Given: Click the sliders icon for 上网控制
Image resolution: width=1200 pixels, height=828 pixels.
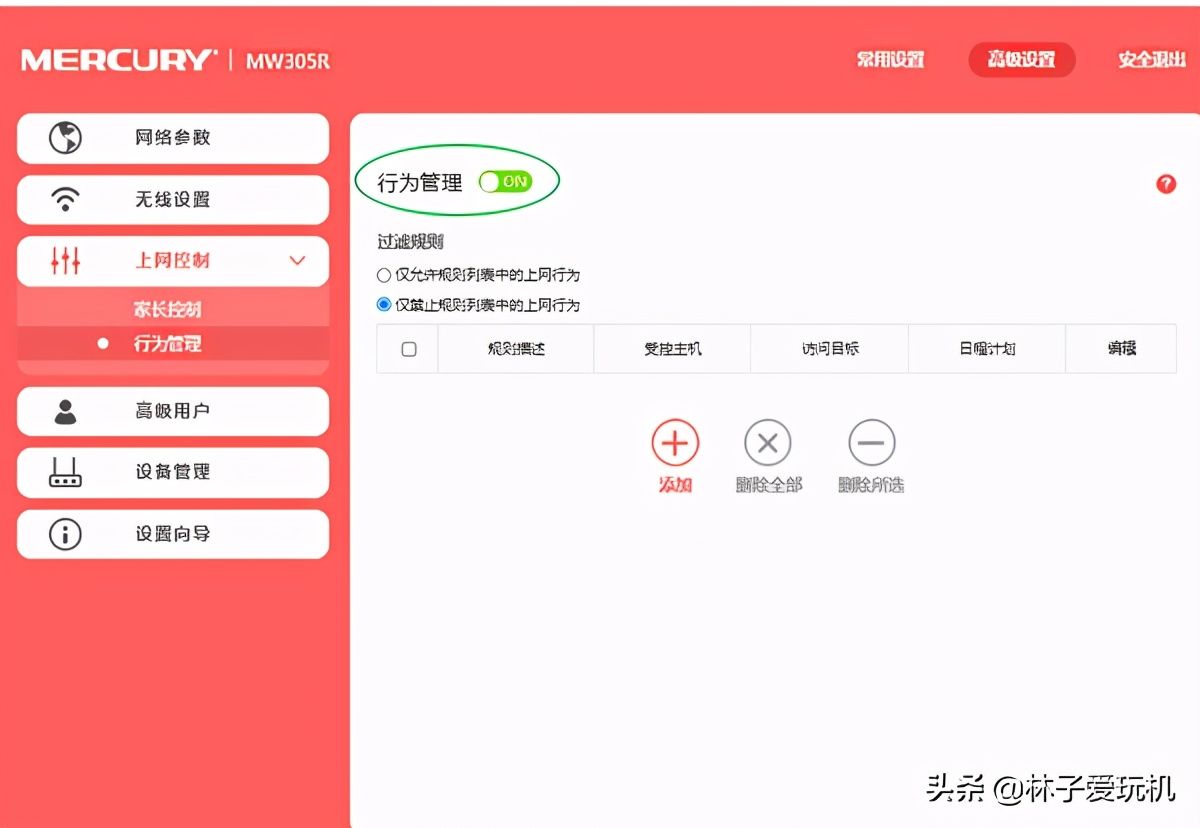Looking at the screenshot, I should (65, 261).
